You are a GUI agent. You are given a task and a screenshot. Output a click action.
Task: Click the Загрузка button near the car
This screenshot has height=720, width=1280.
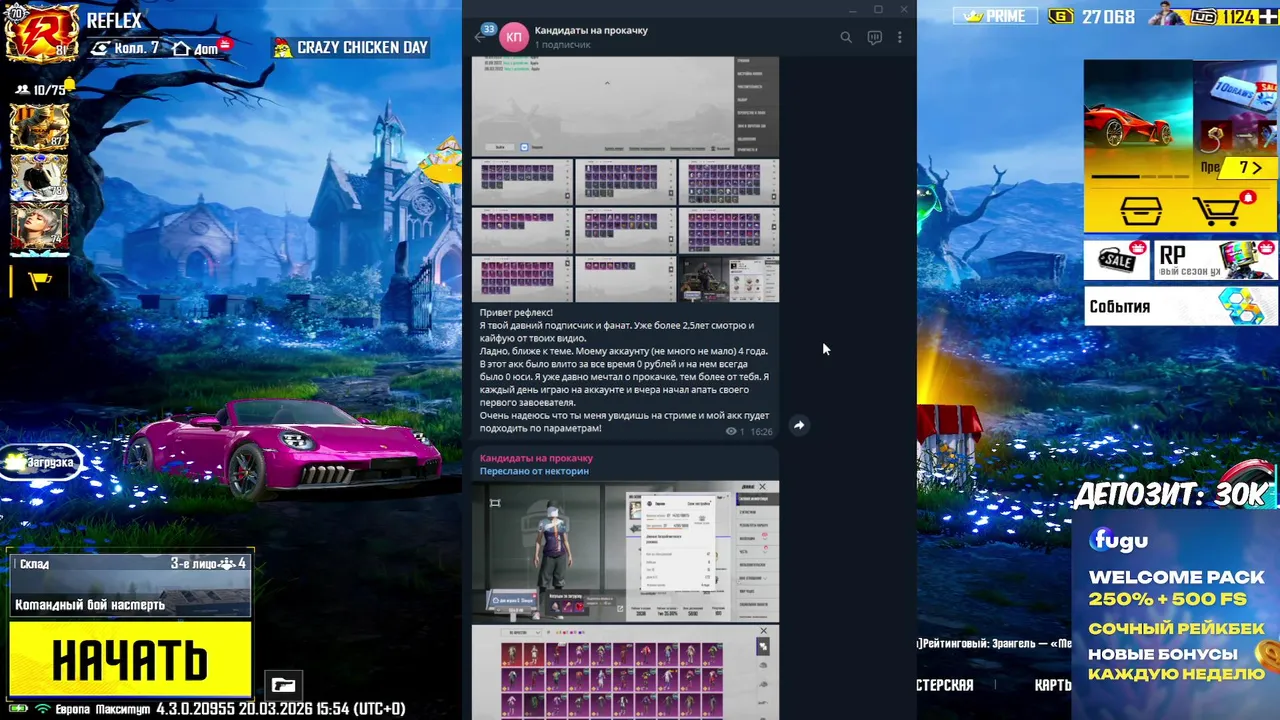click(x=42, y=463)
